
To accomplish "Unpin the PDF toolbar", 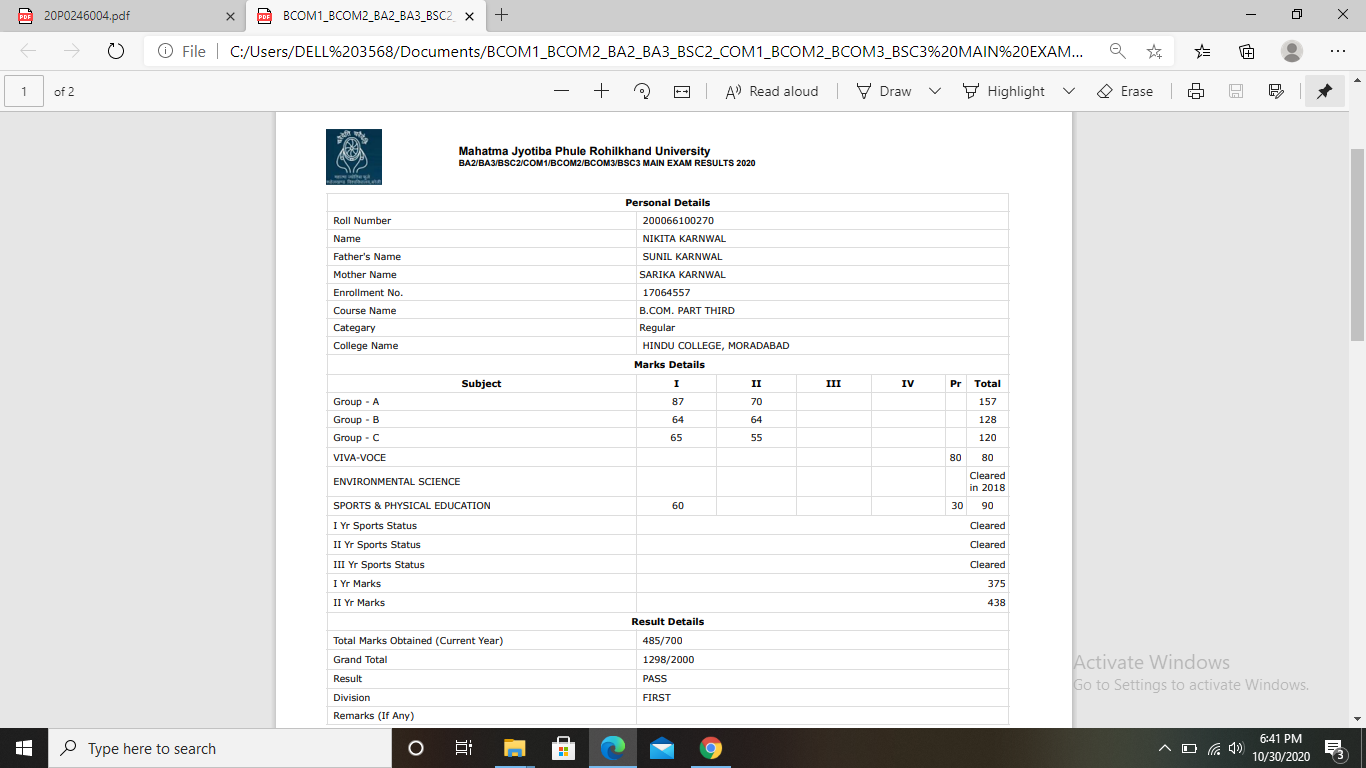I will 1325,91.
